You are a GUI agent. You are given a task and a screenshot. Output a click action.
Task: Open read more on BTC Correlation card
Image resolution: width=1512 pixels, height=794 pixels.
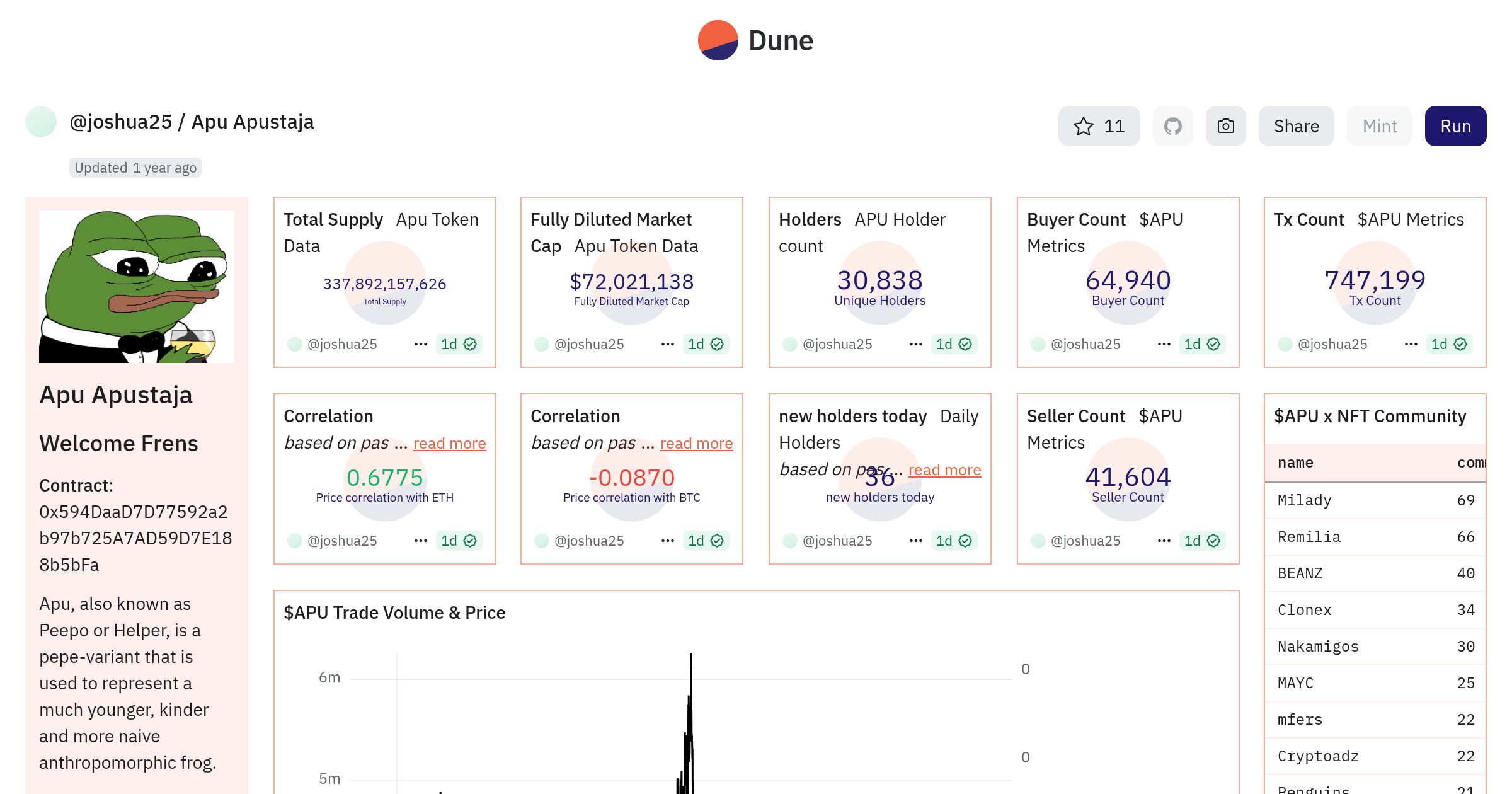(696, 443)
